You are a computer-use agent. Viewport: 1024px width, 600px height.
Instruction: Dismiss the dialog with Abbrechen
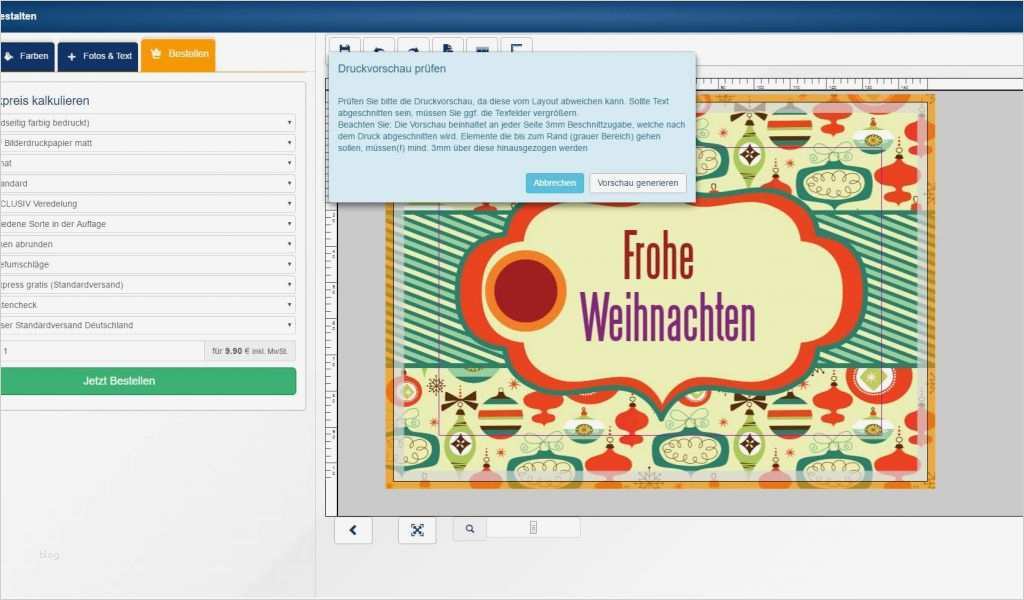[x=554, y=183]
